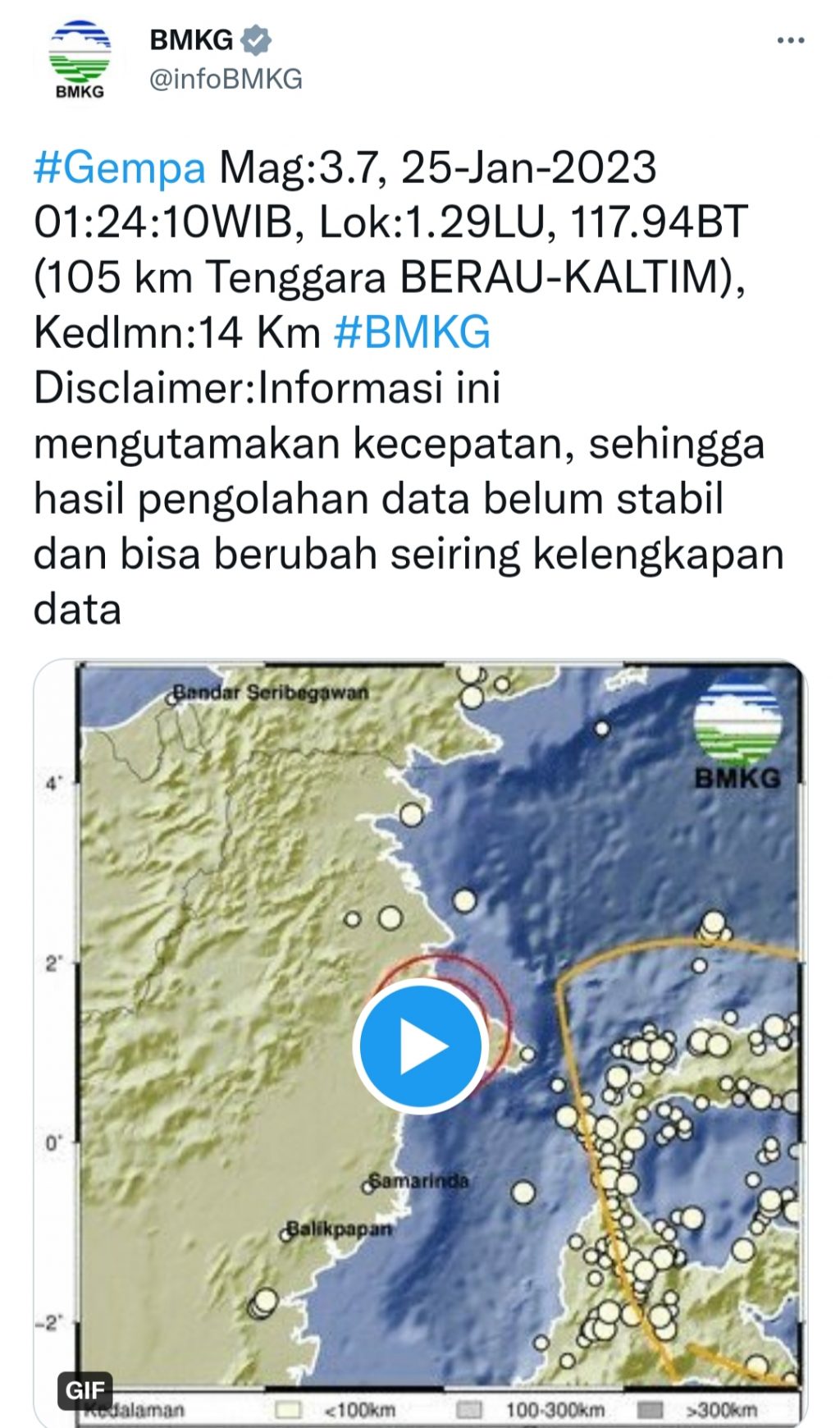The width and height of the screenshot is (840, 1428).
Task: Open the #Gempa hashtag
Action: (x=120, y=167)
